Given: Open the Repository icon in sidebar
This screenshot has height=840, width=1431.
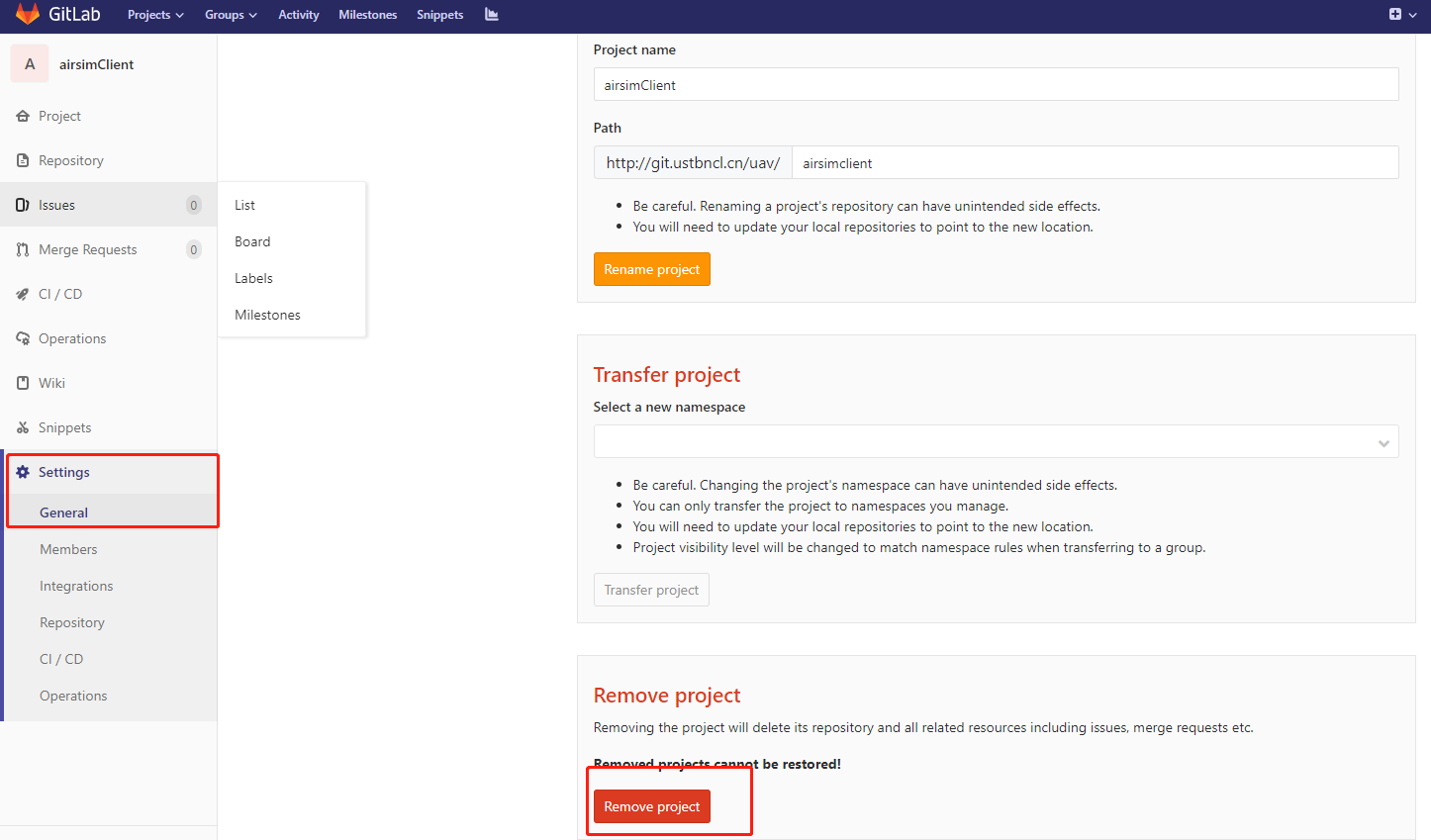Looking at the screenshot, I should tap(22, 159).
